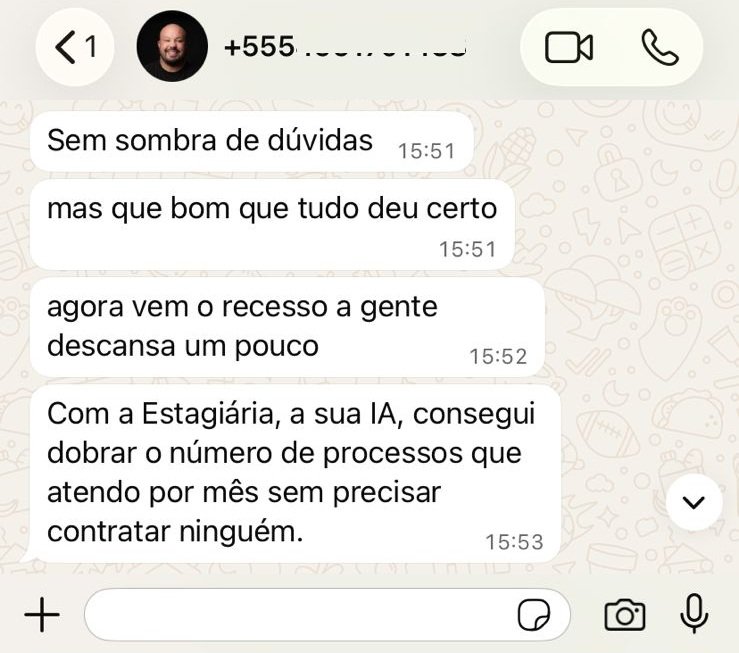Select the "mas que bom que tudo deu certo" message
Image resolution: width=739 pixels, height=653 pixels.
pyautogui.click(x=272, y=225)
